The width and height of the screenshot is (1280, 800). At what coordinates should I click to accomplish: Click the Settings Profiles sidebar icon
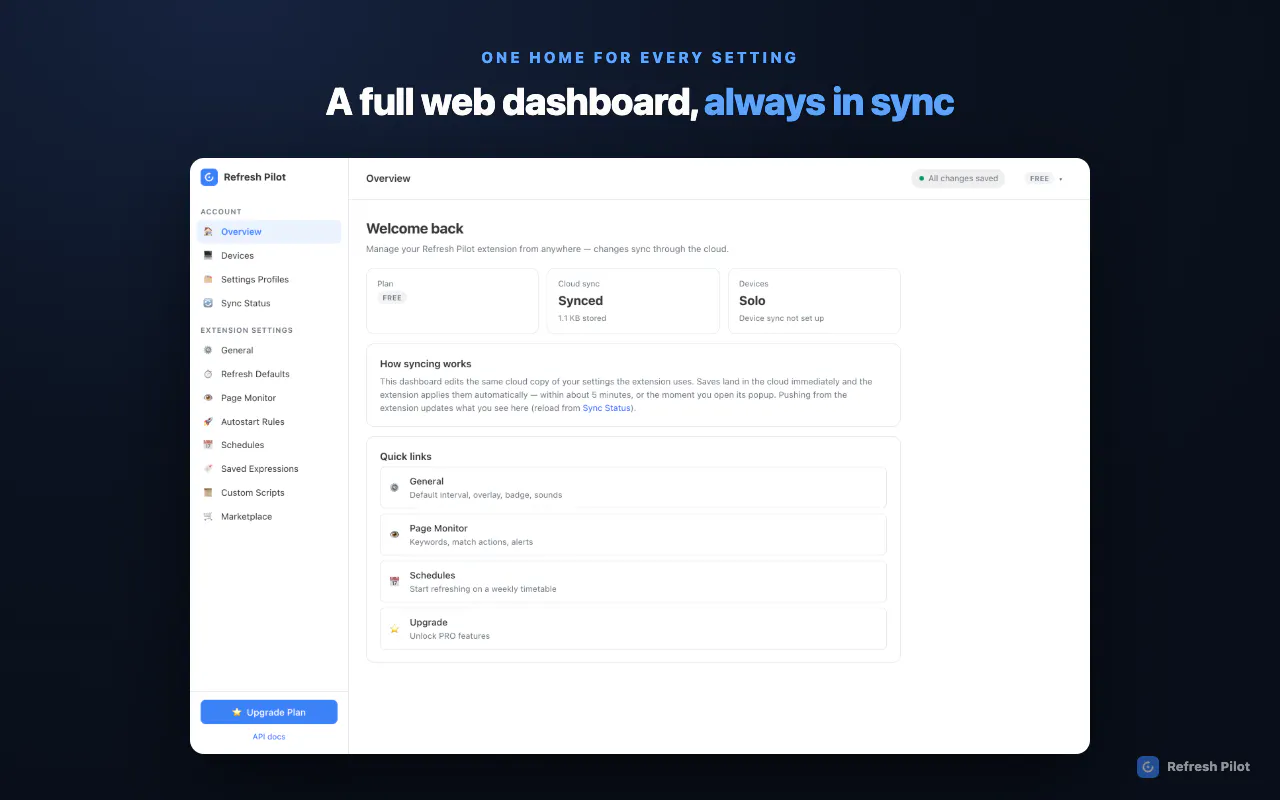click(208, 280)
